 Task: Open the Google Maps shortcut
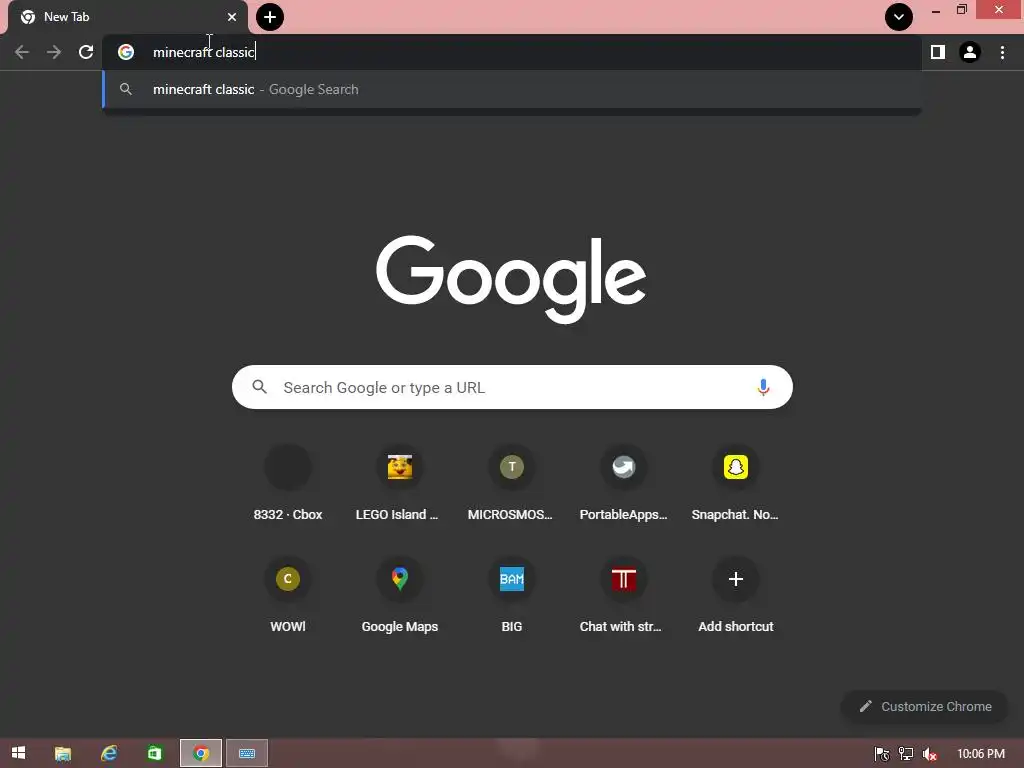400,596
